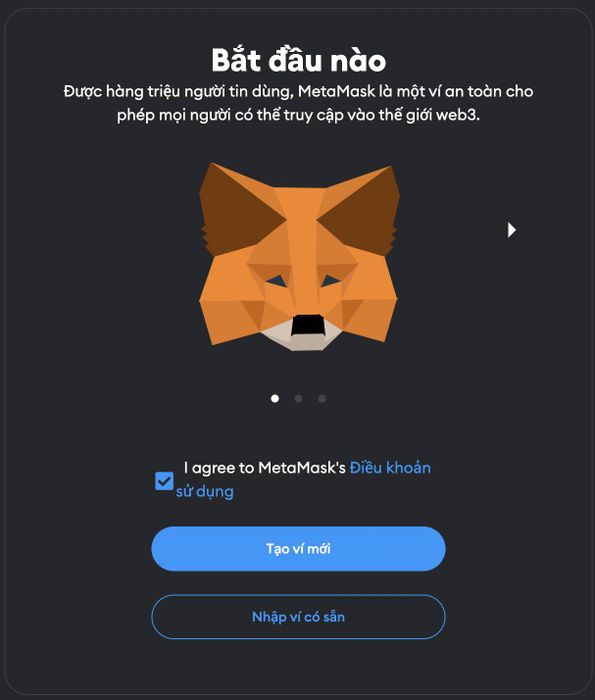The height and width of the screenshot is (700, 595).
Task: Click the fox's left eye
Action: pyautogui.click(x=277, y=281)
